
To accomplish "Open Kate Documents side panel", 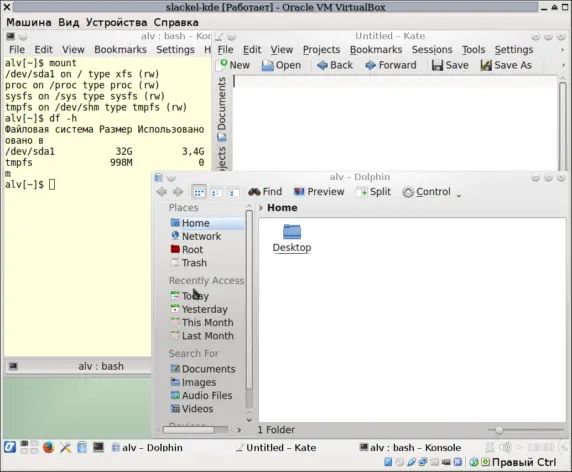I will 222,109.
